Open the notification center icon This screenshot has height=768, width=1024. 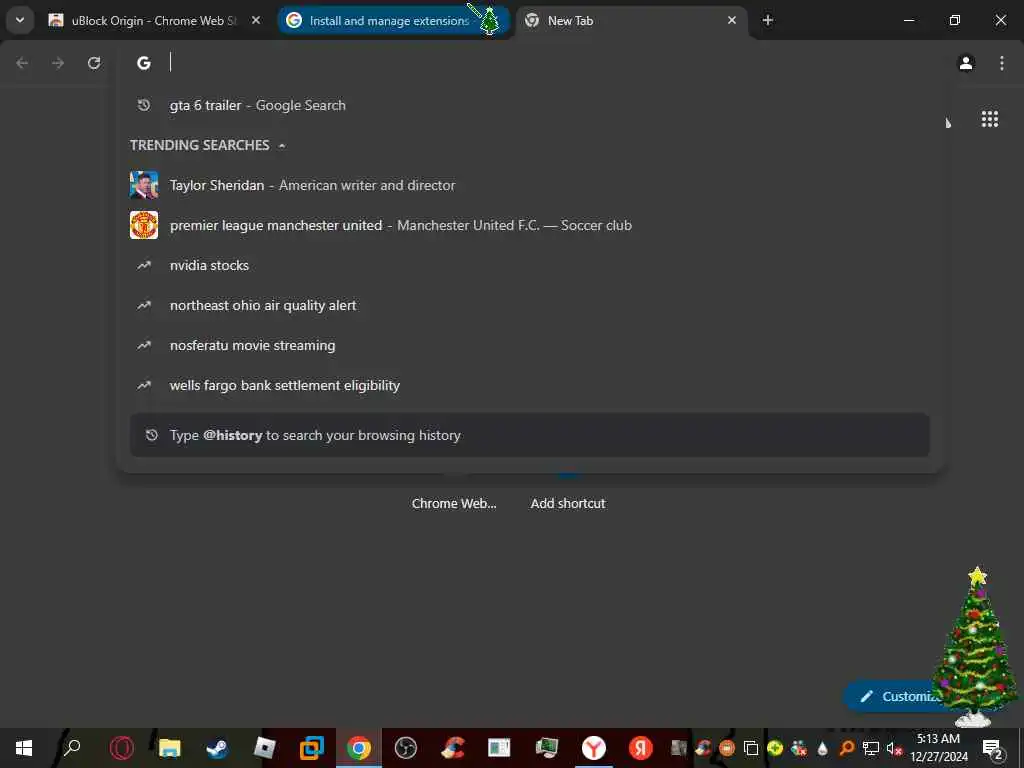coord(993,748)
